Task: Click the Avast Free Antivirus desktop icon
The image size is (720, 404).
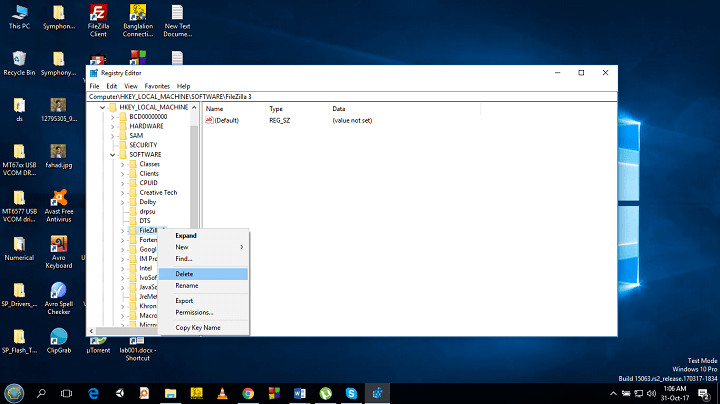Action: coord(59,197)
